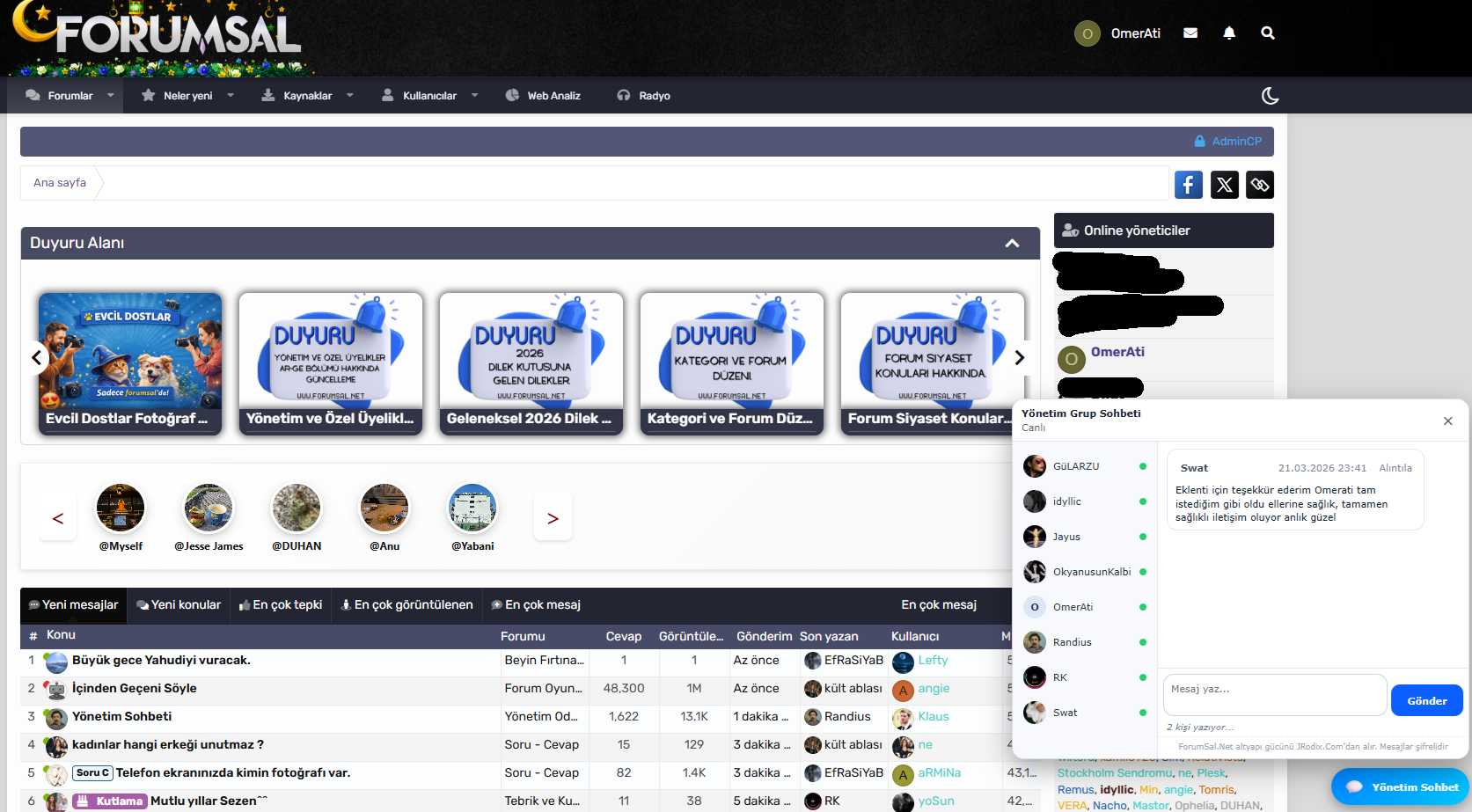Switch to Yeni mesajlar tab

tap(73, 605)
